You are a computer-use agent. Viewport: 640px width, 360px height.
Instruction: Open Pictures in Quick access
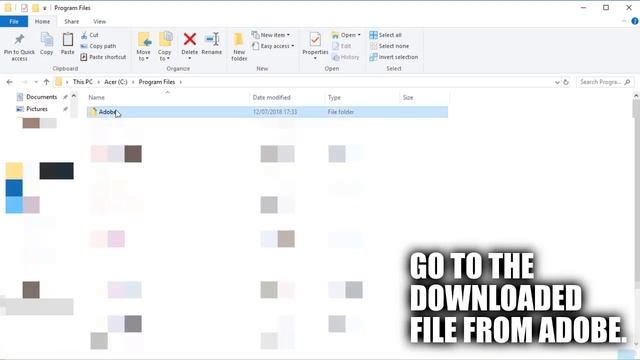[37, 109]
